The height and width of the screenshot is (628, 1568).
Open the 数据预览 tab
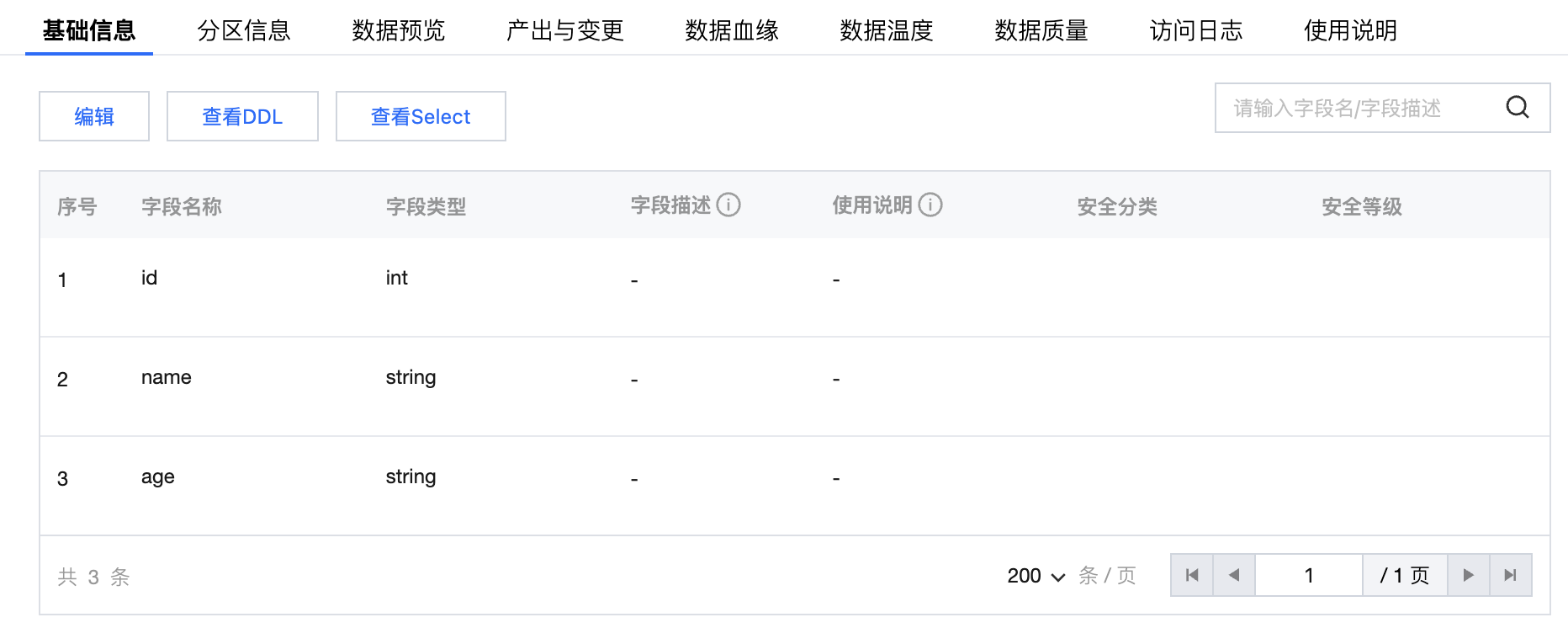coord(399,30)
